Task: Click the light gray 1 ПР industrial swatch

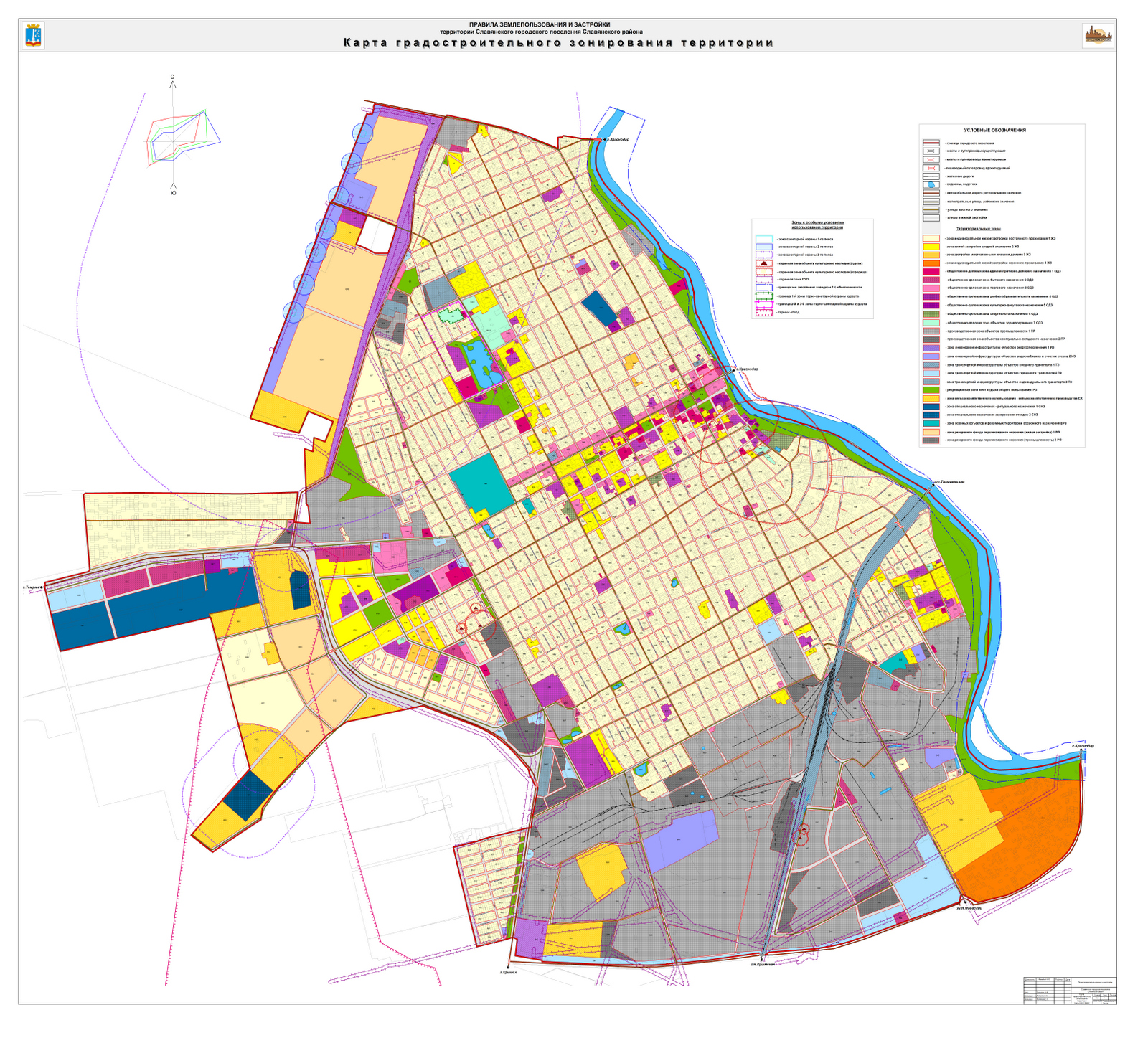Action: pyautogui.click(x=931, y=331)
